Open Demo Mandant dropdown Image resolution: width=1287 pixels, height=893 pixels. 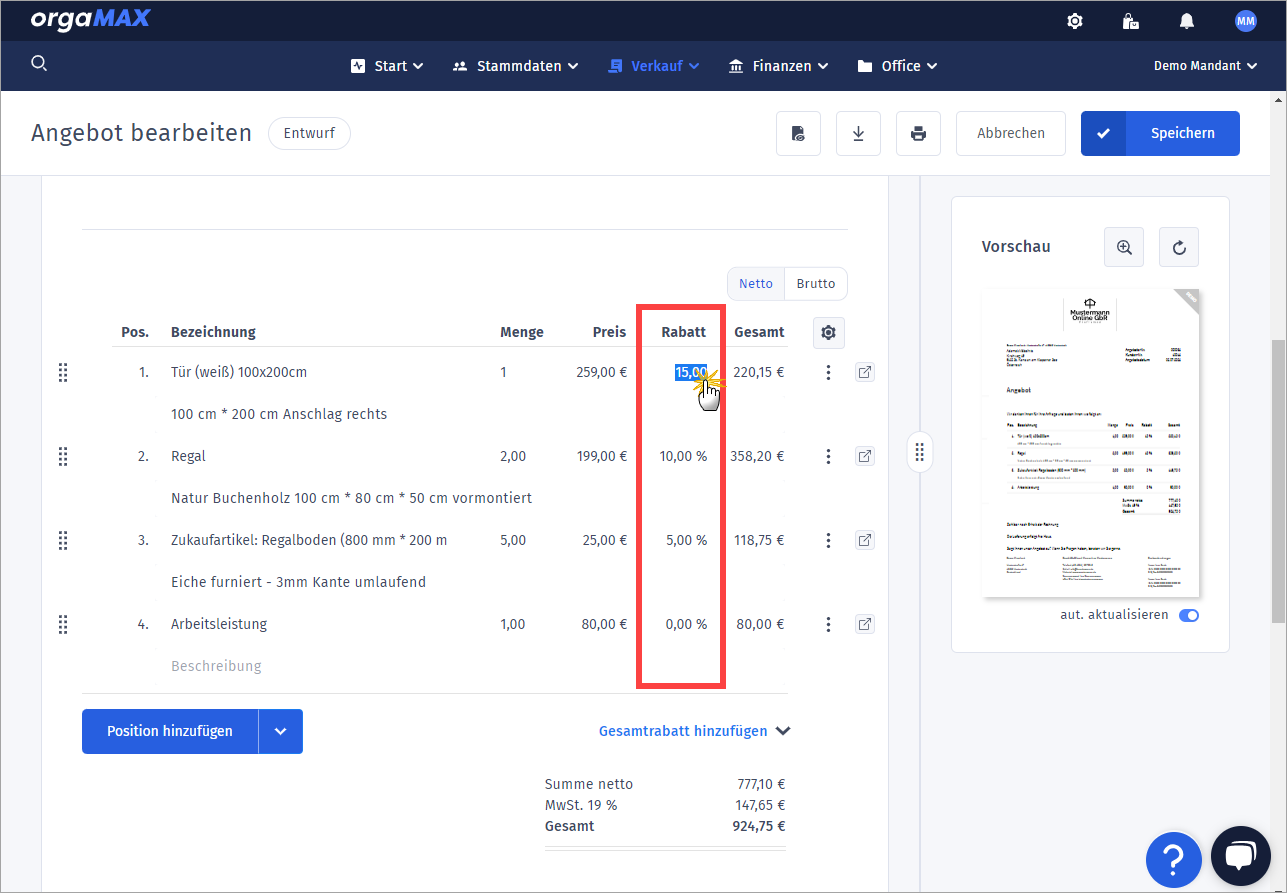pos(1205,66)
